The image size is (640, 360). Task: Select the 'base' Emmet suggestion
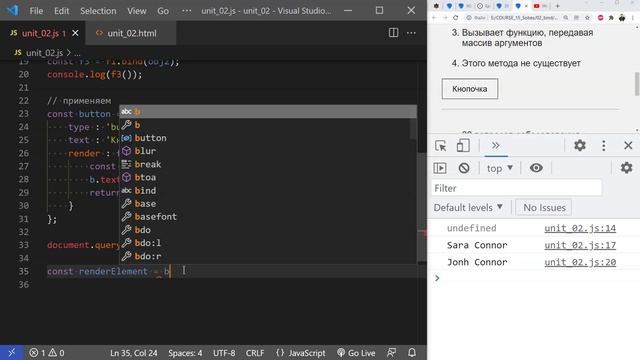click(x=268, y=204)
